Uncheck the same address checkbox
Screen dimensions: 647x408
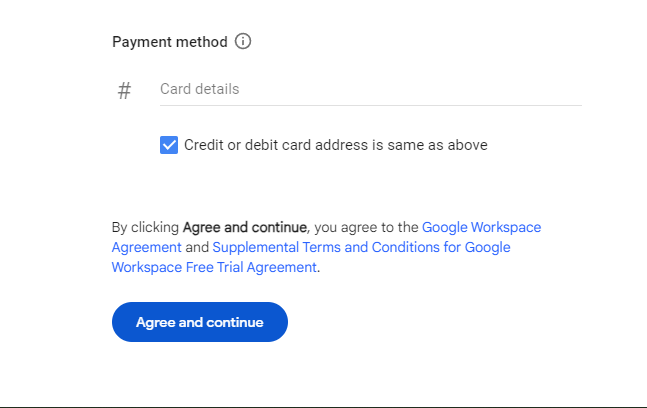(x=169, y=145)
